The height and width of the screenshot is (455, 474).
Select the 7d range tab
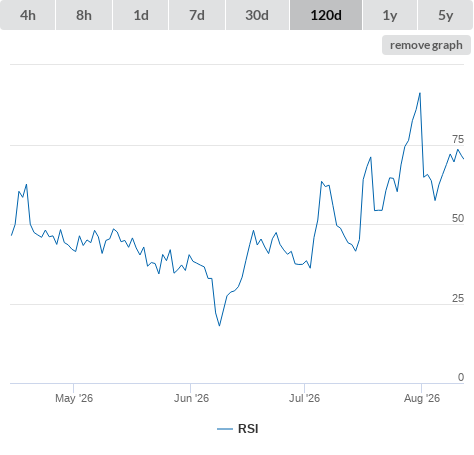pyautogui.click(x=197, y=15)
